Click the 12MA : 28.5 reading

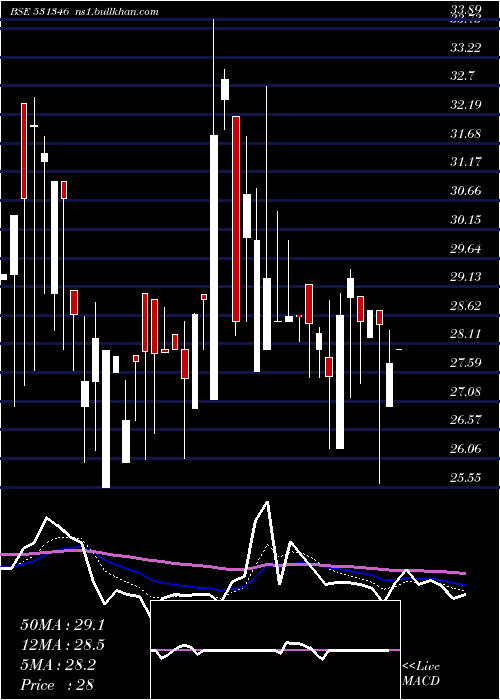point(62,645)
